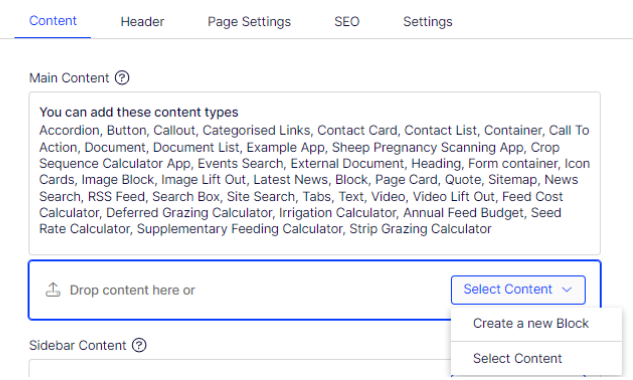
Task: Switch to the Content tab
Action: 53,21
